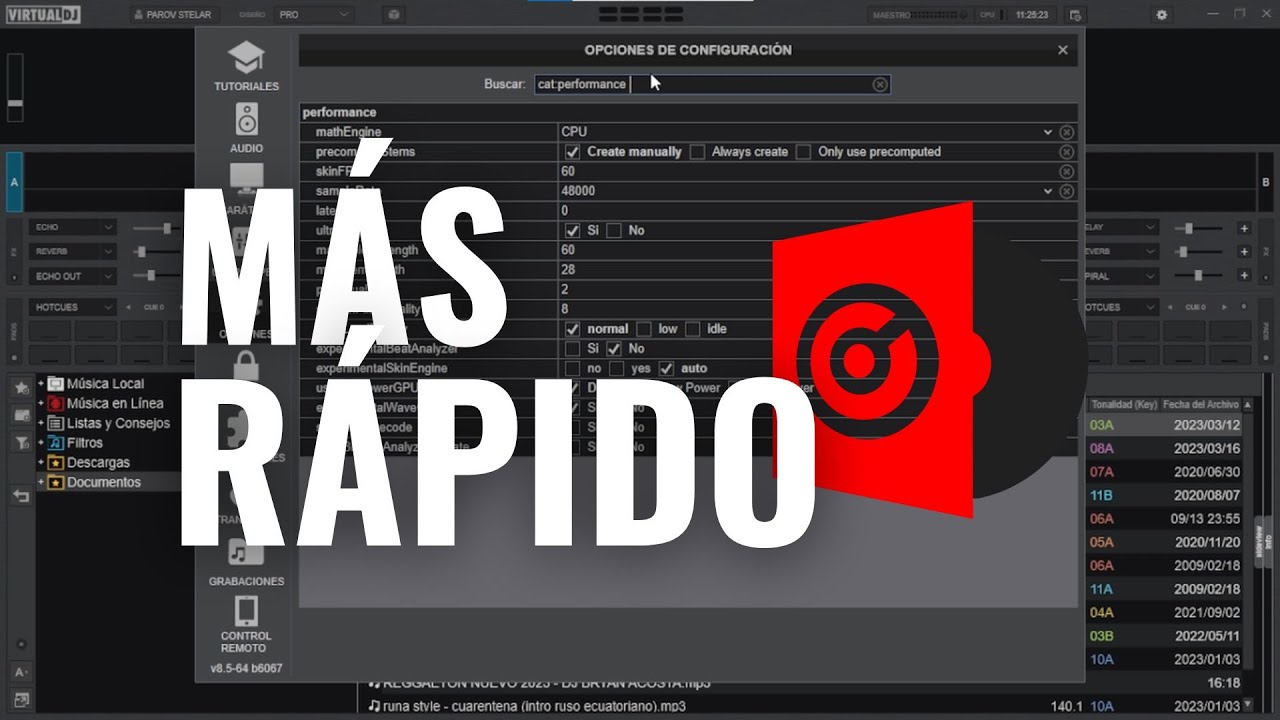Viewport: 1280px width, 720px height.
Task: Reset the skinFPS value to default
Action: coord(1067,172)
